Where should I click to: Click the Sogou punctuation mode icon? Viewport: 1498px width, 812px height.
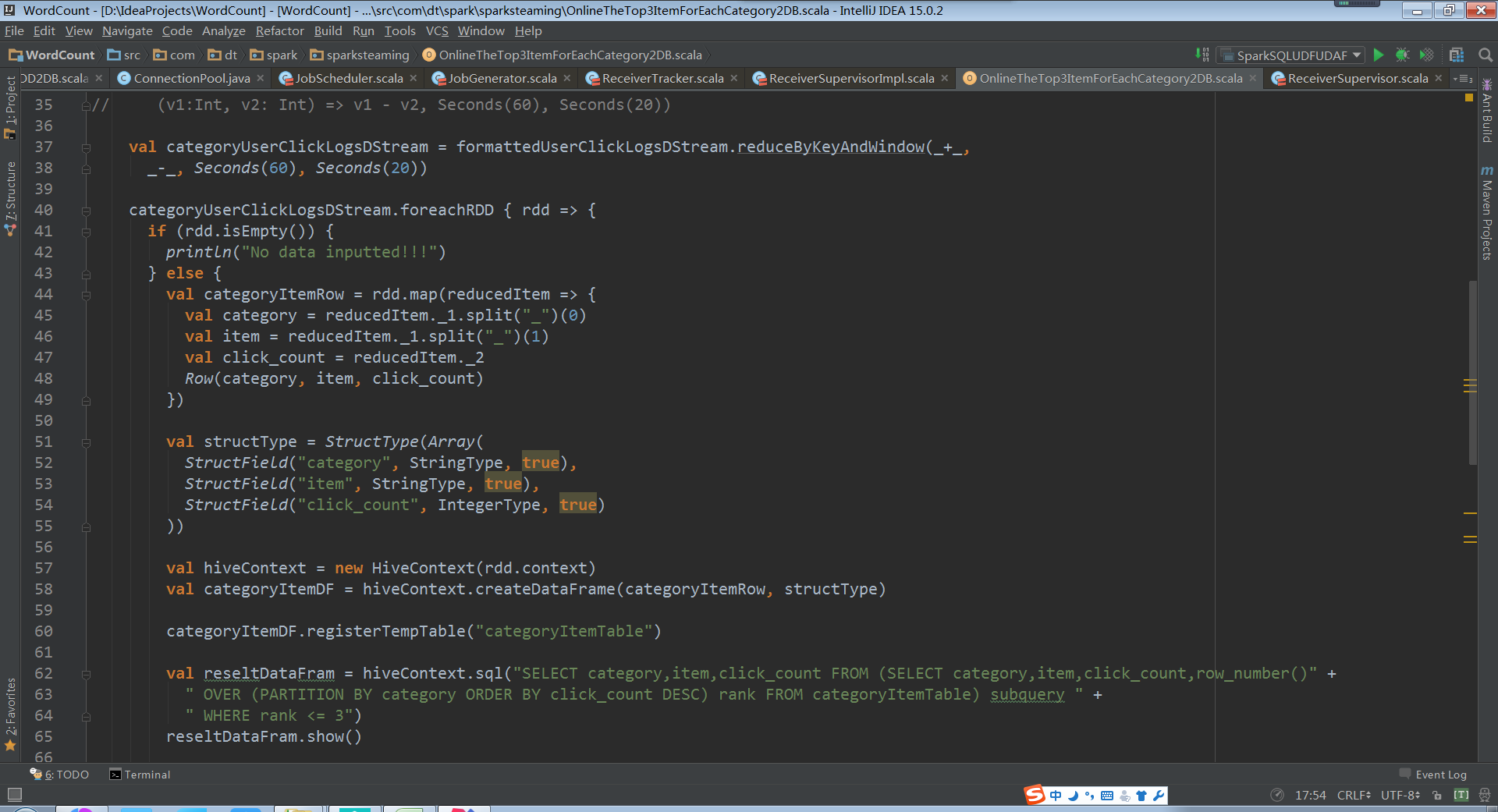click(1089, 796)
